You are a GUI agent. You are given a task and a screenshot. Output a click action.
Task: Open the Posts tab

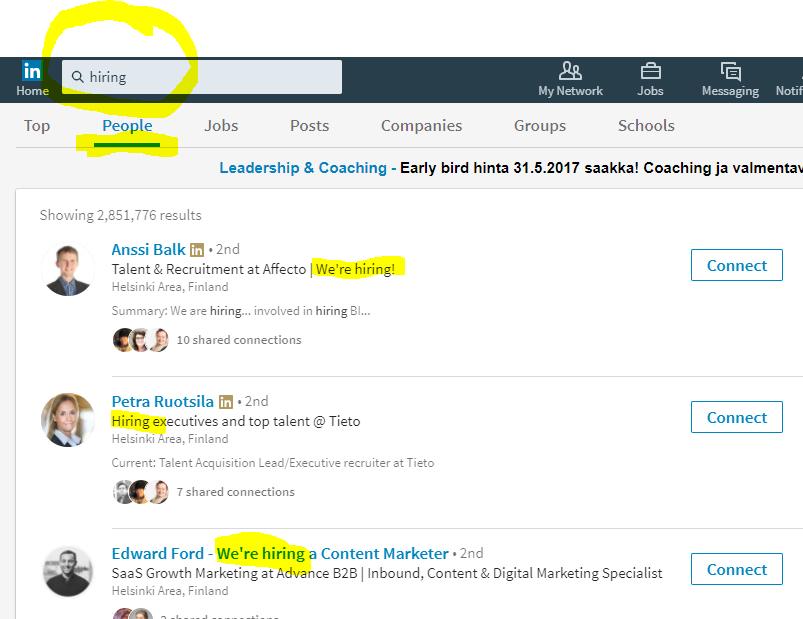[x=309, y=125]
